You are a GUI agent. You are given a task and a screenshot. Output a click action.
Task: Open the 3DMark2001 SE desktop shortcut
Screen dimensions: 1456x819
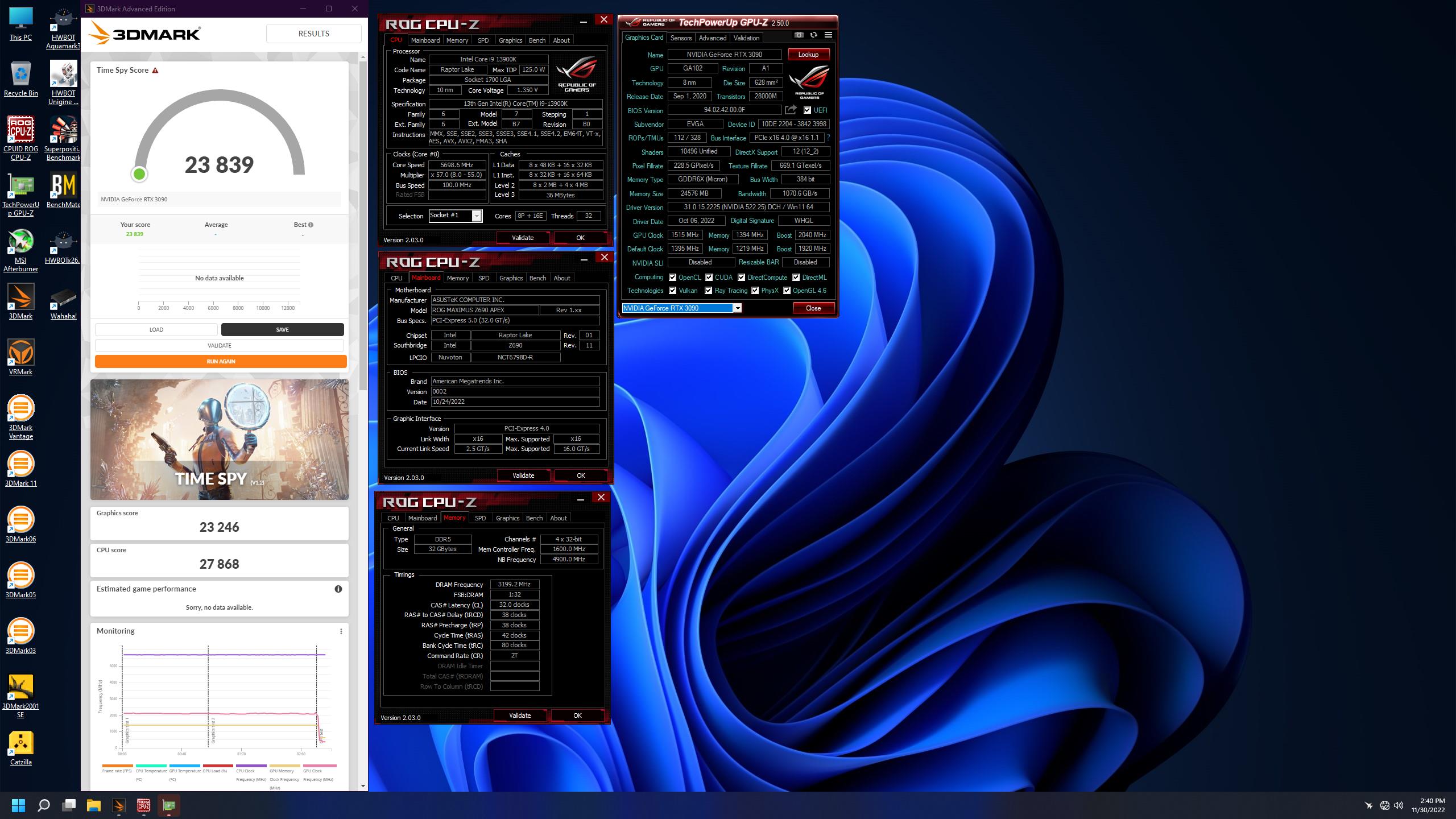click(21, 696)
